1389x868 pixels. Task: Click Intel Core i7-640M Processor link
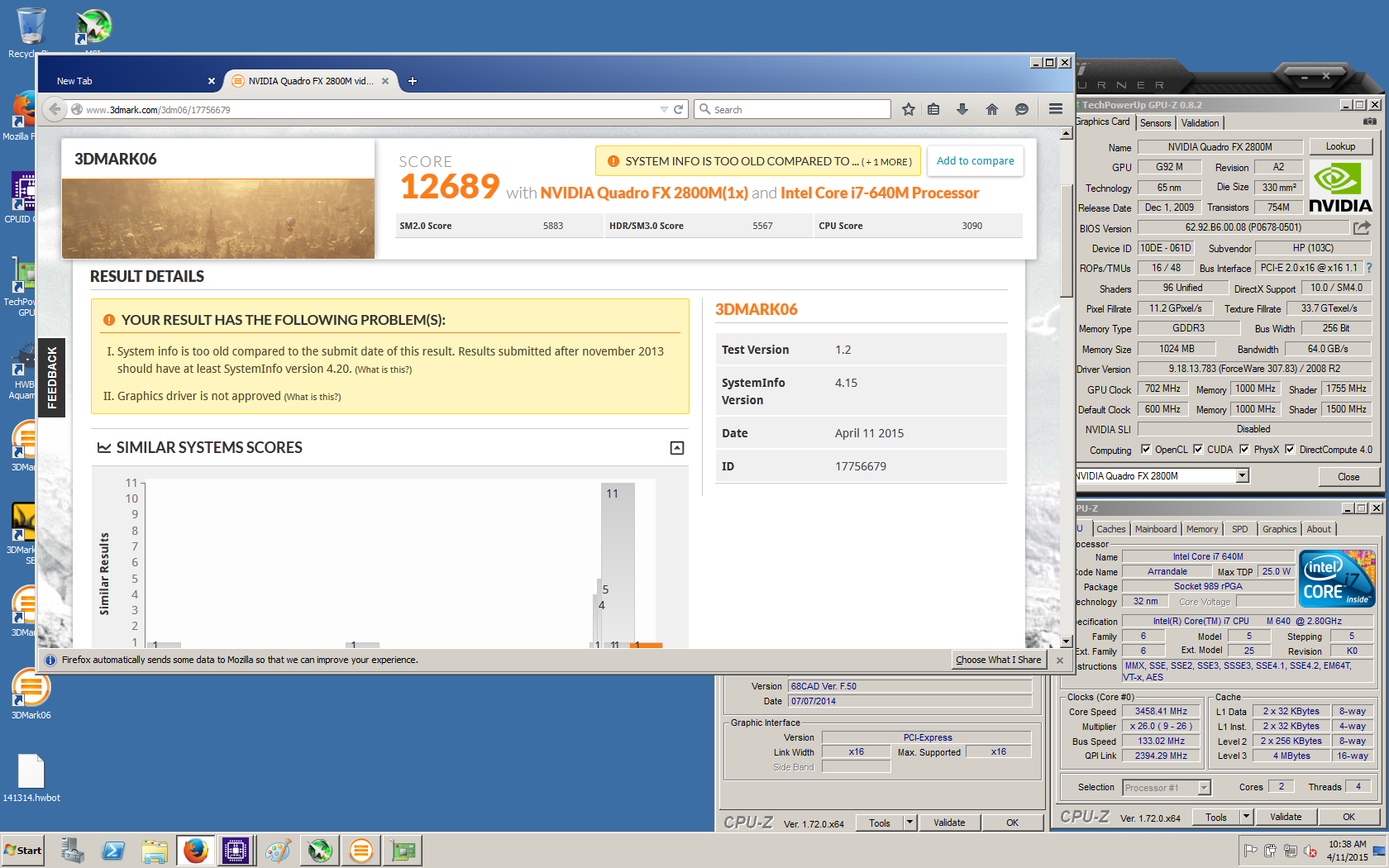click(880, 193)
